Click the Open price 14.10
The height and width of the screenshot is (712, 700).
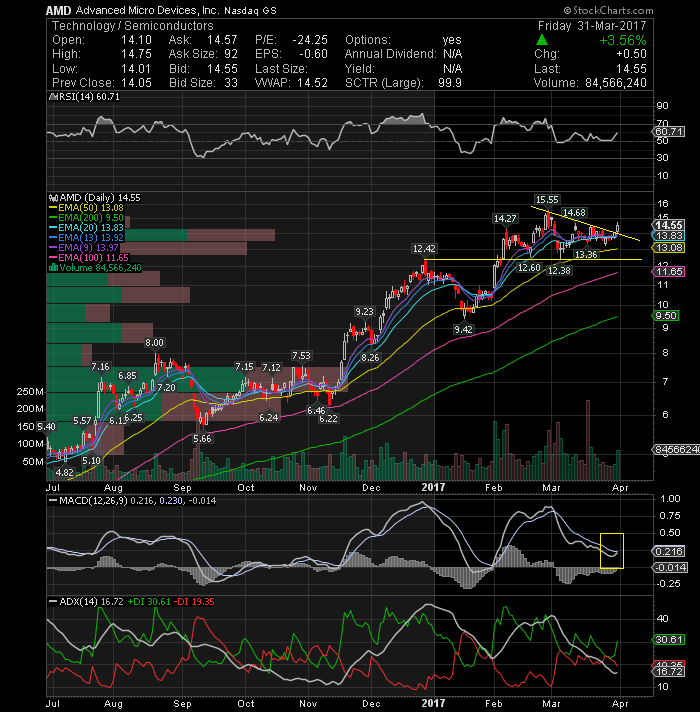click(136, 40)
